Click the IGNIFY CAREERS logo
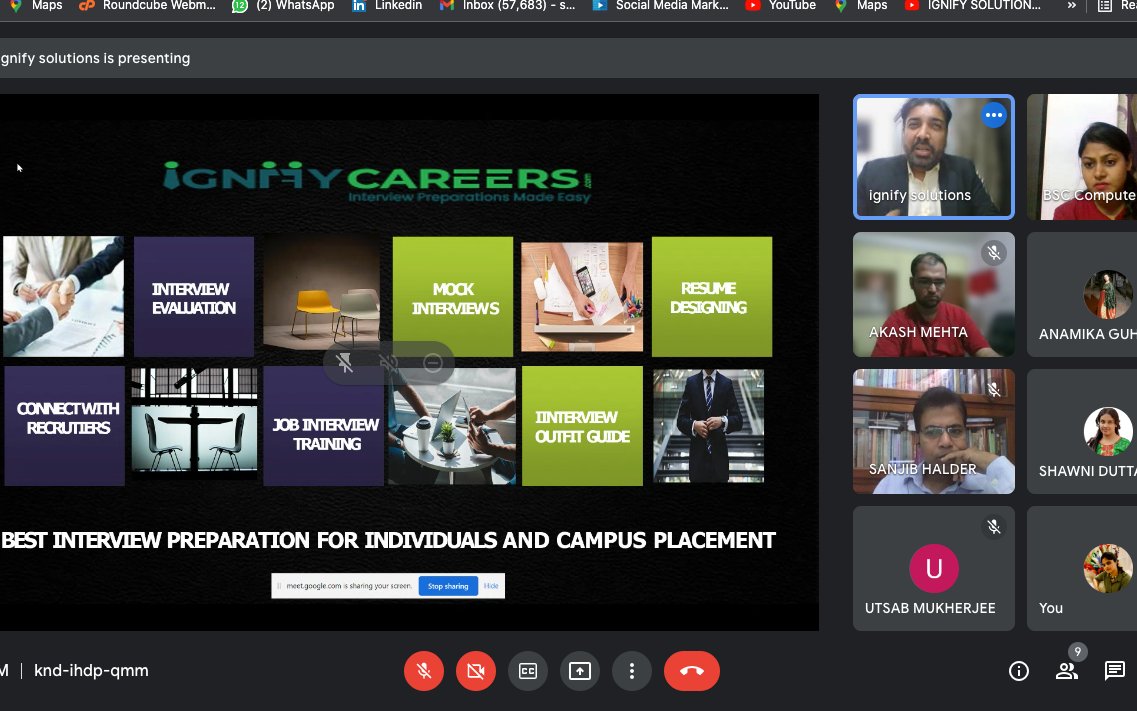The height and width of the screenshot is (711, 1137). [x=377, y=182]
